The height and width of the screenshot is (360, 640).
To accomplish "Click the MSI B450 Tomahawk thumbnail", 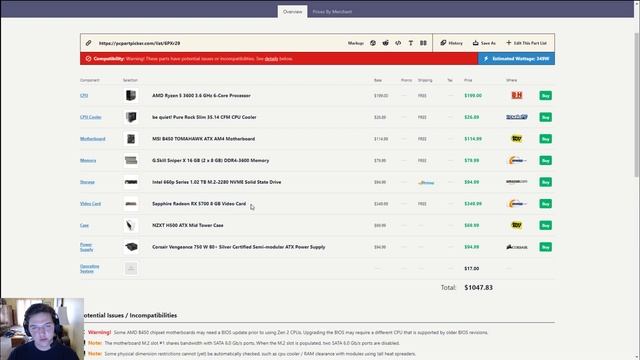I will click(131, 139).
